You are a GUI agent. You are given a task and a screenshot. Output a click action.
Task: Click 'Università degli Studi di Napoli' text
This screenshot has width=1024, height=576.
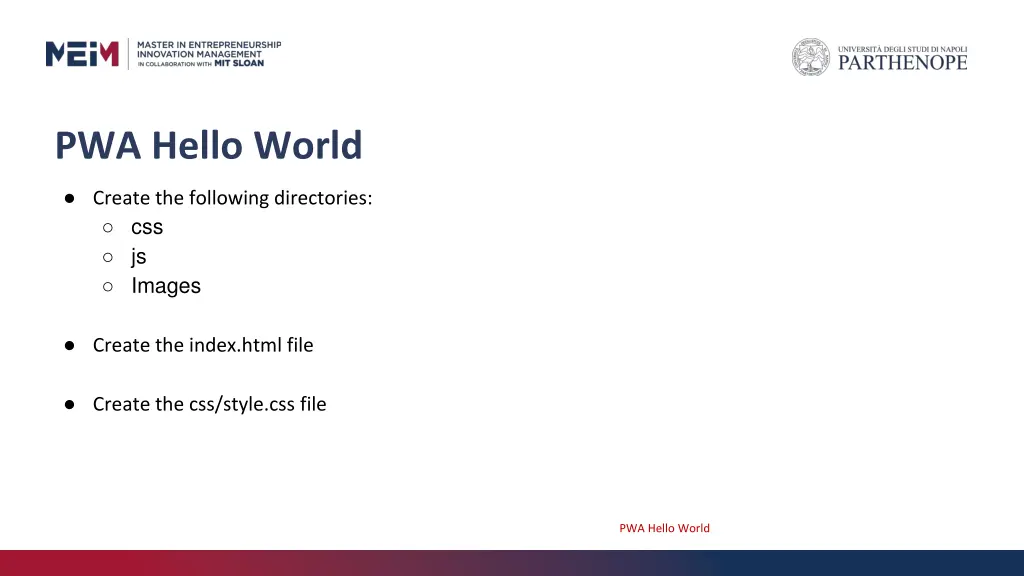(x=903, y=49)
